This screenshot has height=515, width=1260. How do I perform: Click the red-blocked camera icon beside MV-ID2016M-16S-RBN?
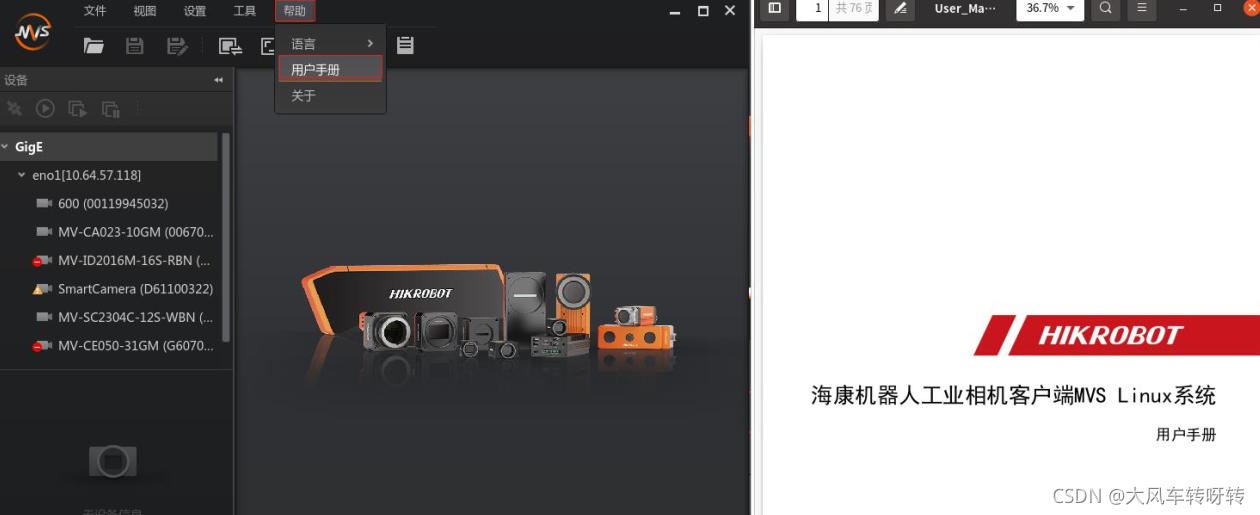click(x=42, y=260)
